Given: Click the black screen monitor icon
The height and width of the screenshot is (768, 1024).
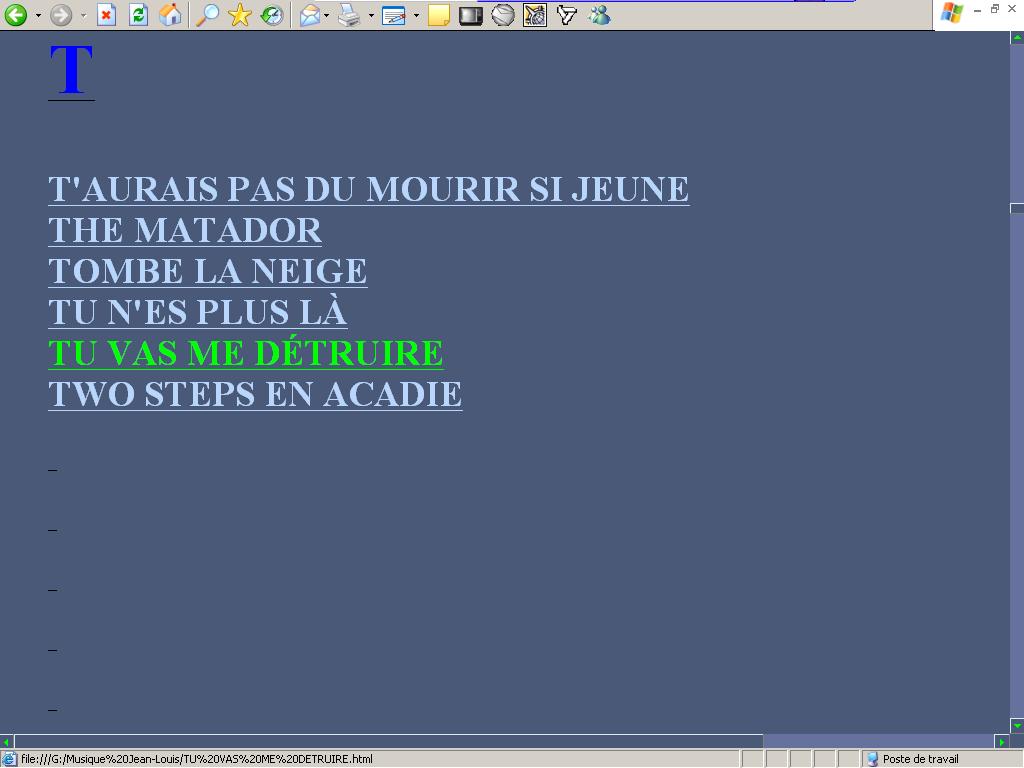Looking at the screenshot, I should click(471, 15).
